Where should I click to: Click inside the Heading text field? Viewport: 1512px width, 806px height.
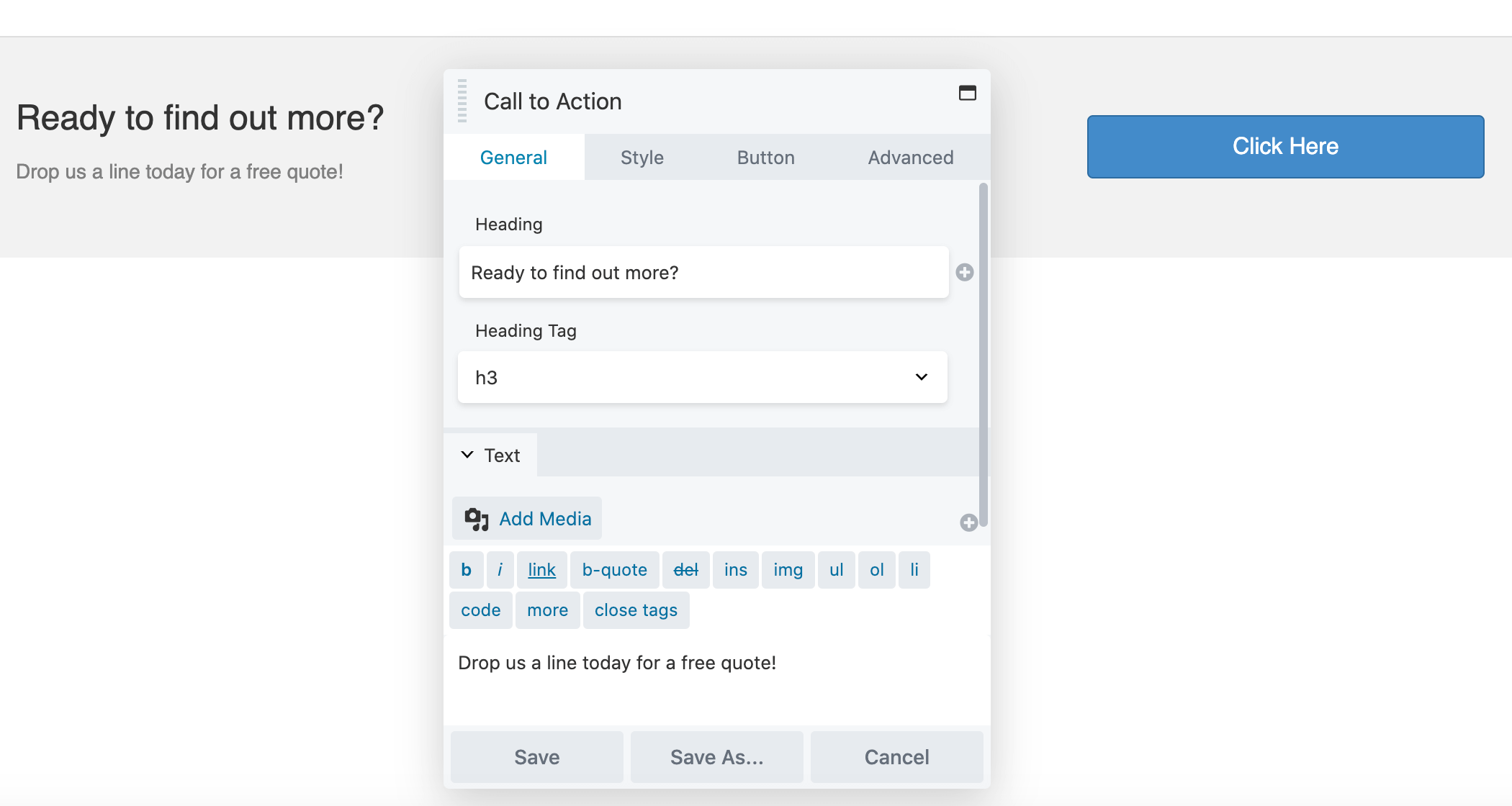(x=703, y=273)
